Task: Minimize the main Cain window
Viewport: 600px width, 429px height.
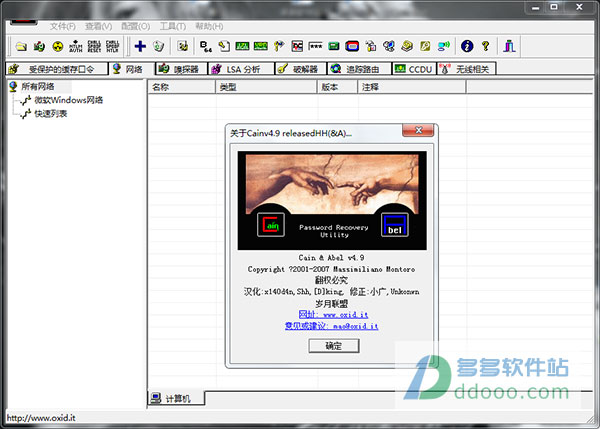Action: [x=536, y=7]
